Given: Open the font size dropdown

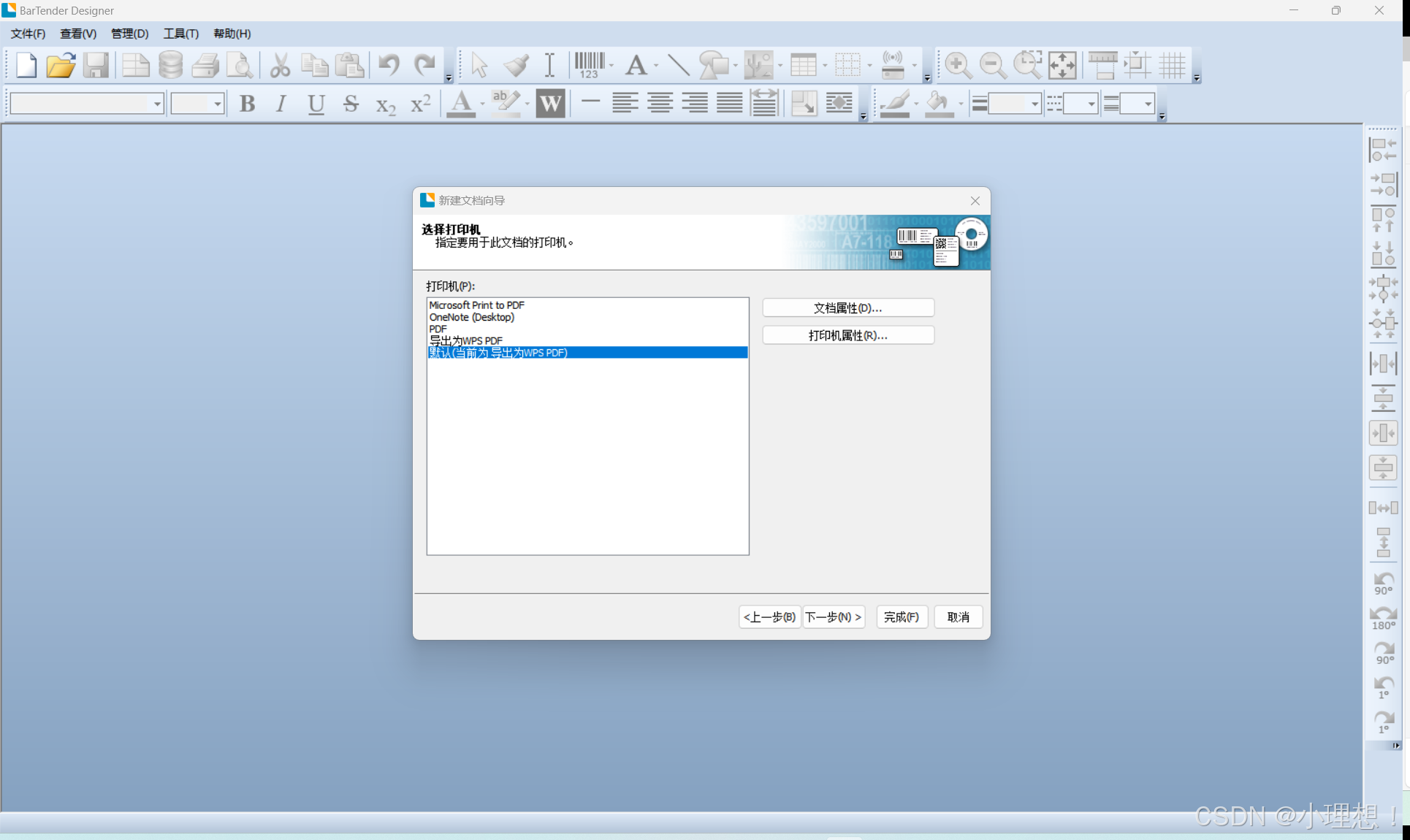Looking at the screenshot, I should [x=218, y=104].
